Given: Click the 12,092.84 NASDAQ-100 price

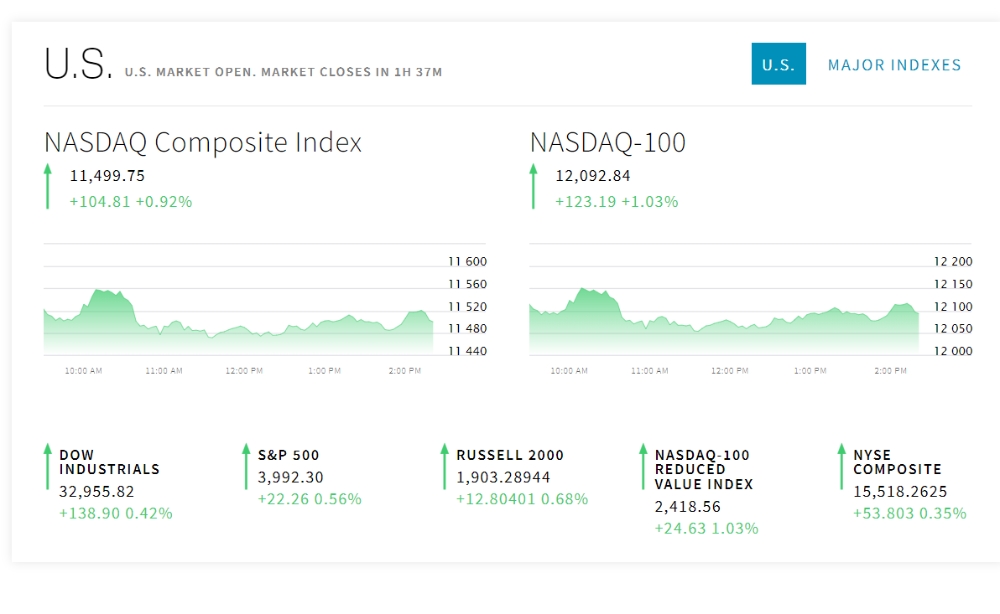Looking at the screenshot, I should [593, 176].
